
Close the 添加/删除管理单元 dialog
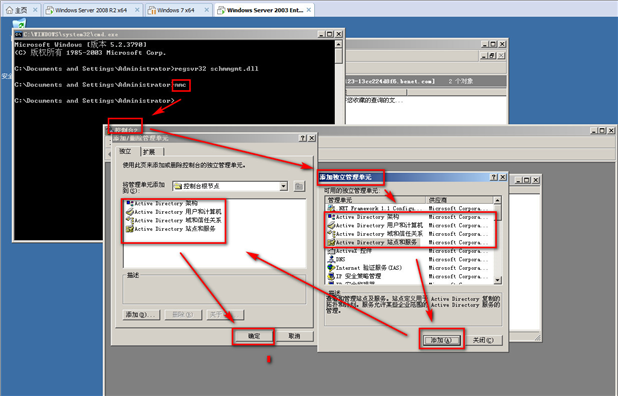[312, 138]
